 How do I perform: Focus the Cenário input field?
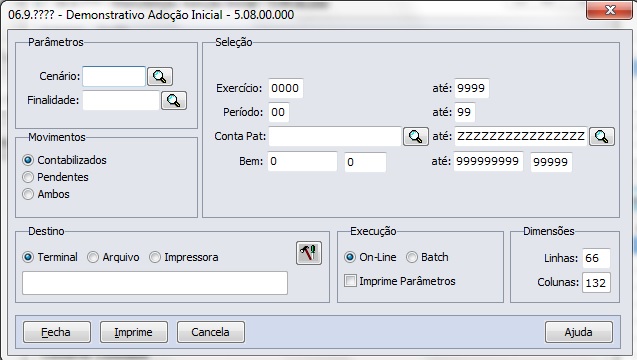point(114,76)
